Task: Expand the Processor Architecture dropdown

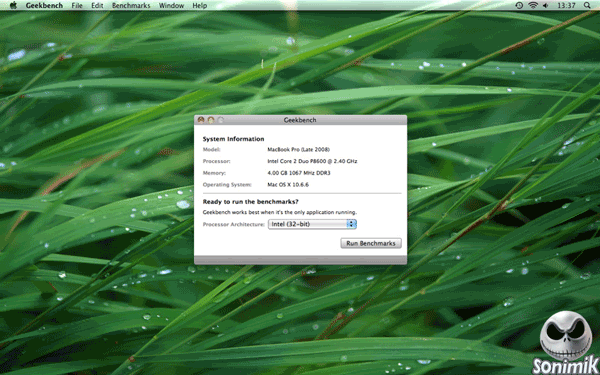Action: click(312, 224)
